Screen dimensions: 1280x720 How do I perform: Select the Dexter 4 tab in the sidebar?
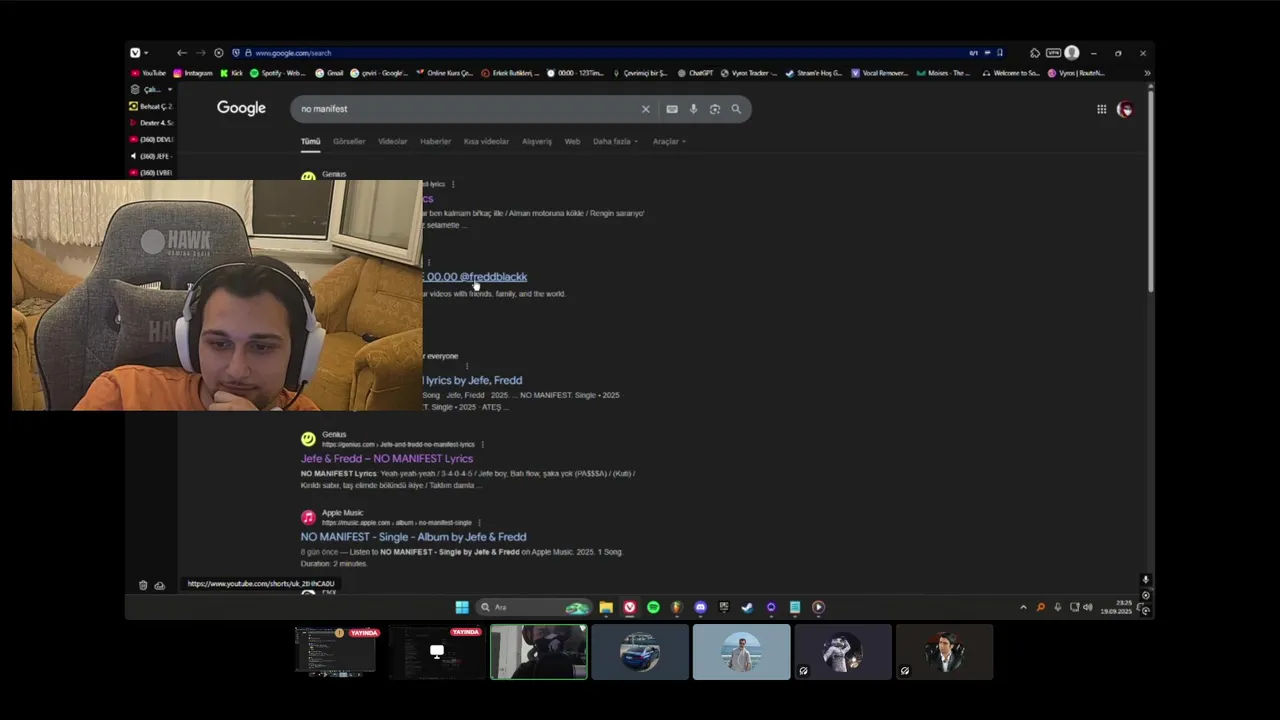[x=151, y=123]
